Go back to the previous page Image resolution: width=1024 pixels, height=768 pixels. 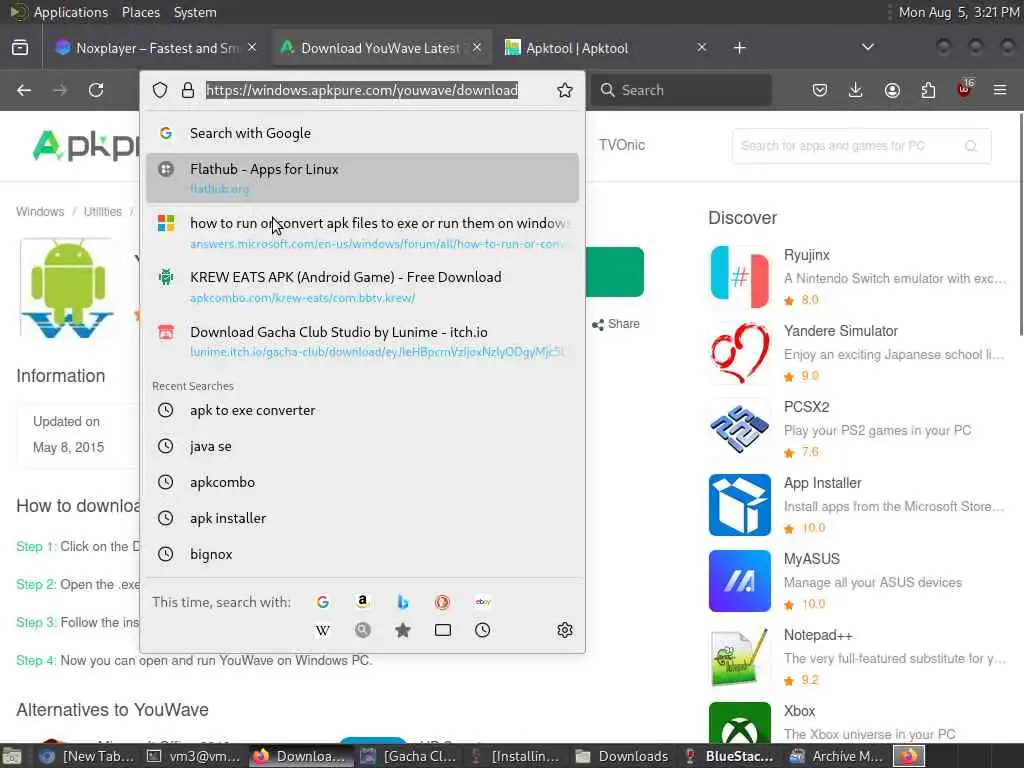(x=24, y=90)
